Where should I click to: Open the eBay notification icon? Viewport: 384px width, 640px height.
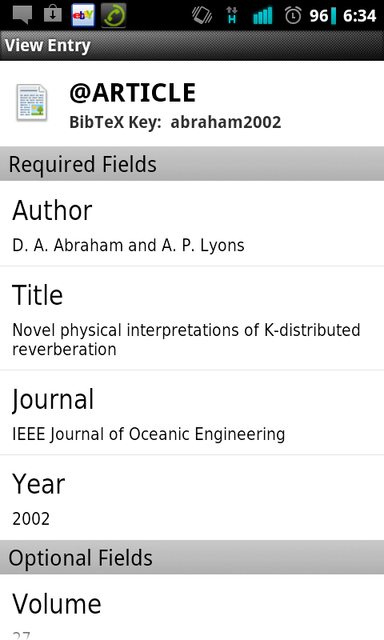tap(83, 16)
